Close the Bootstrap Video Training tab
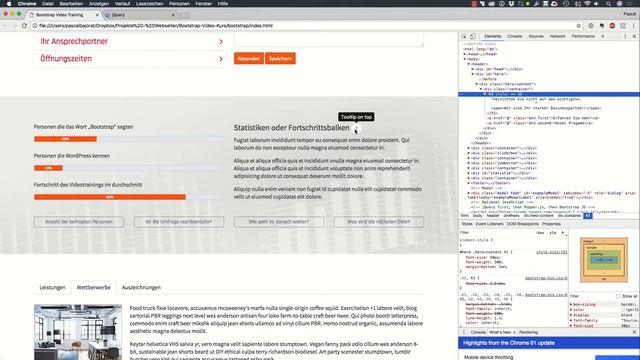Image resolution: width=640 pixels, height=360 pixels. click(97, 15)
